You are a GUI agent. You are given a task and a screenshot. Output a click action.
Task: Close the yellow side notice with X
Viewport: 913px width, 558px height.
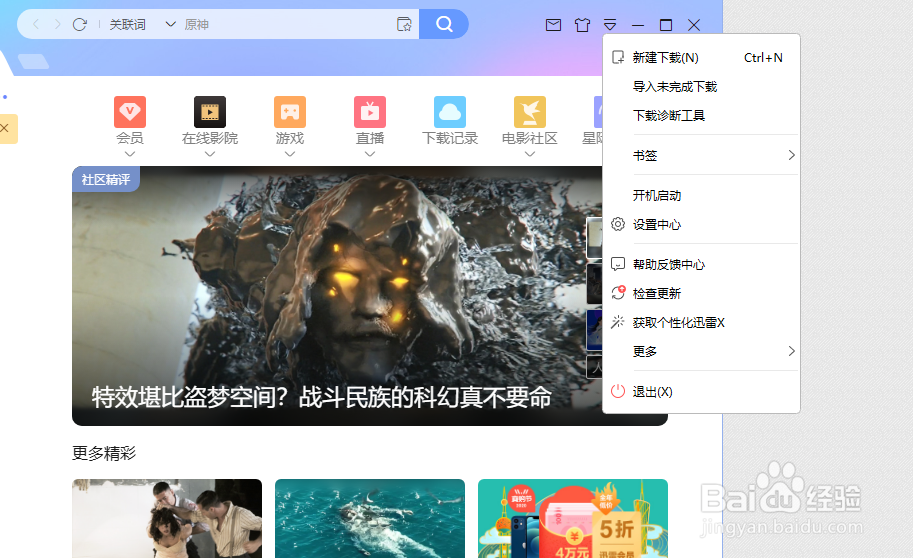pos(4,128)
